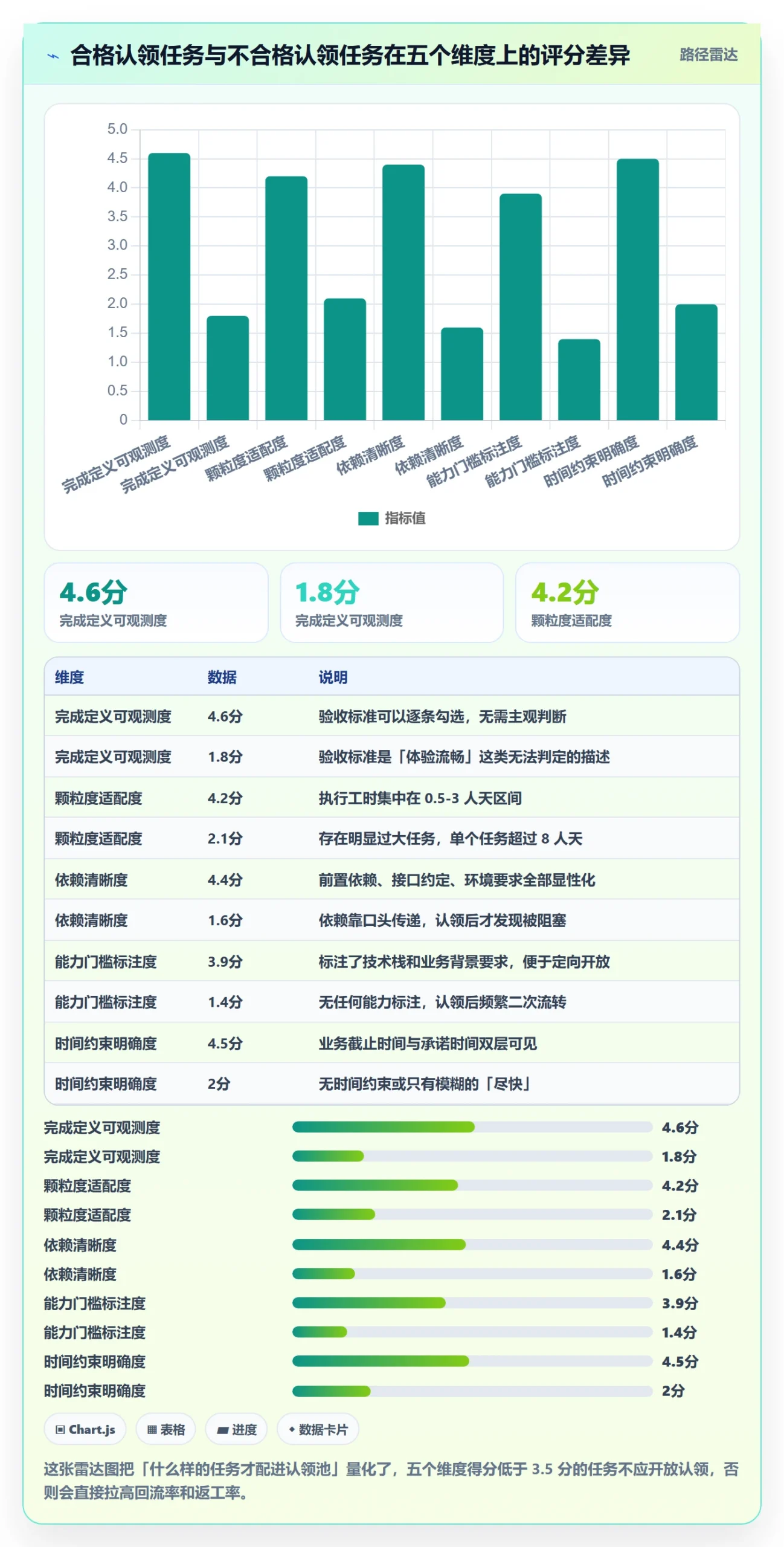Screen dimensions: 784x1547
Task: Click the 3.9分 progress bar
Action: (x=472, y=1303)
